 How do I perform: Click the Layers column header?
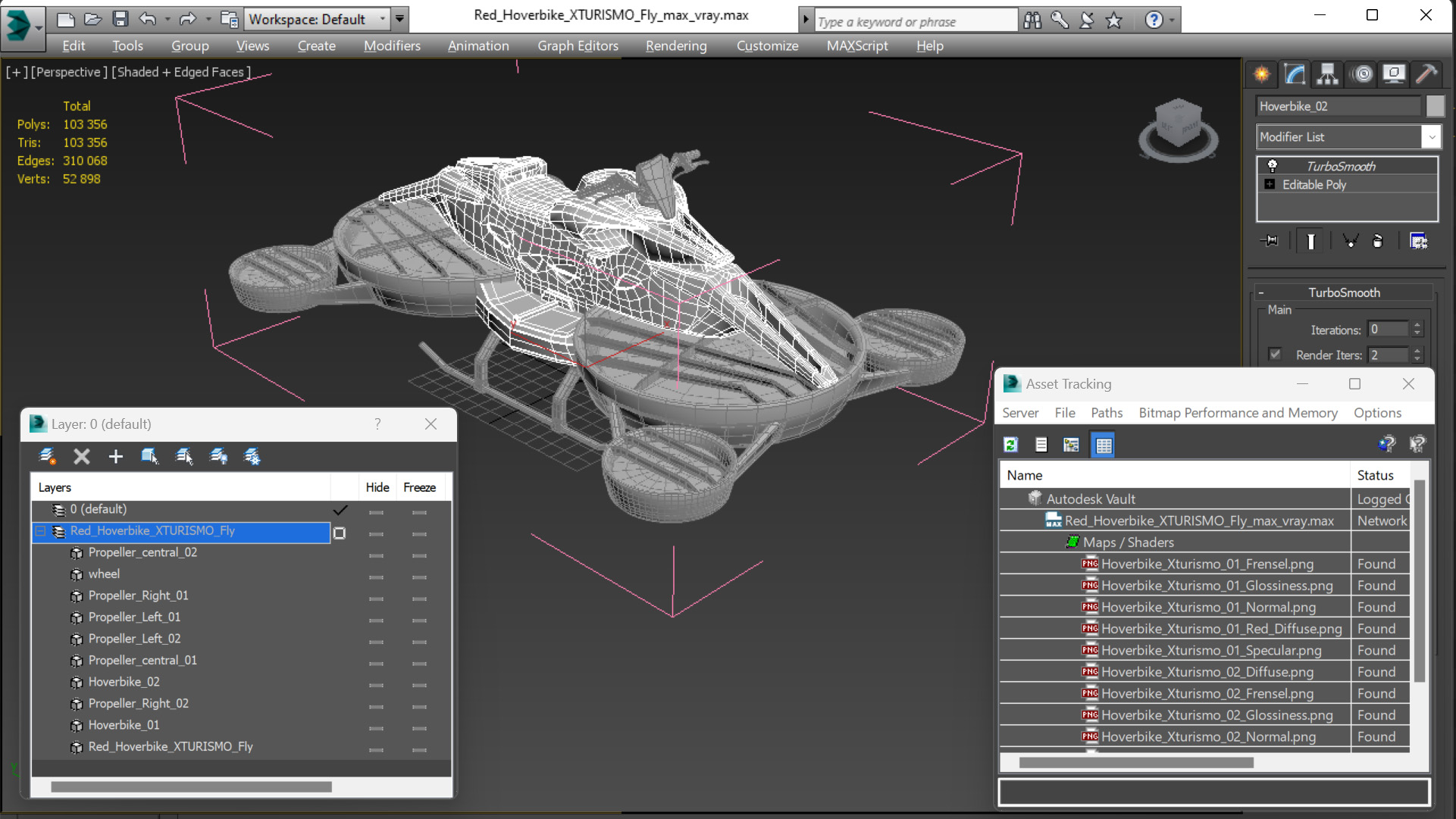pyautogui.click(x=180, y=487)
